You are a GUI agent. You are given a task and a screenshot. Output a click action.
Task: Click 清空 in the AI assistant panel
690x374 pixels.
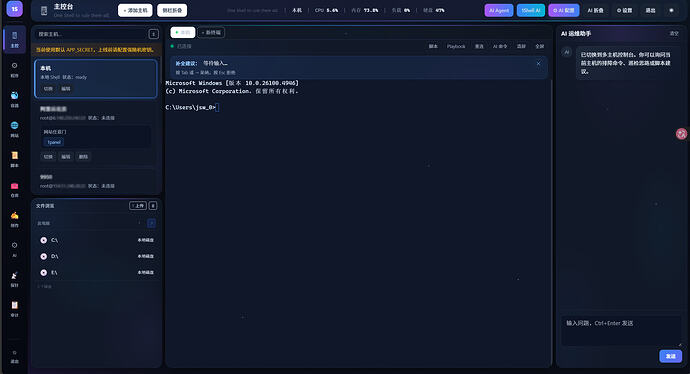pos(674,33)
